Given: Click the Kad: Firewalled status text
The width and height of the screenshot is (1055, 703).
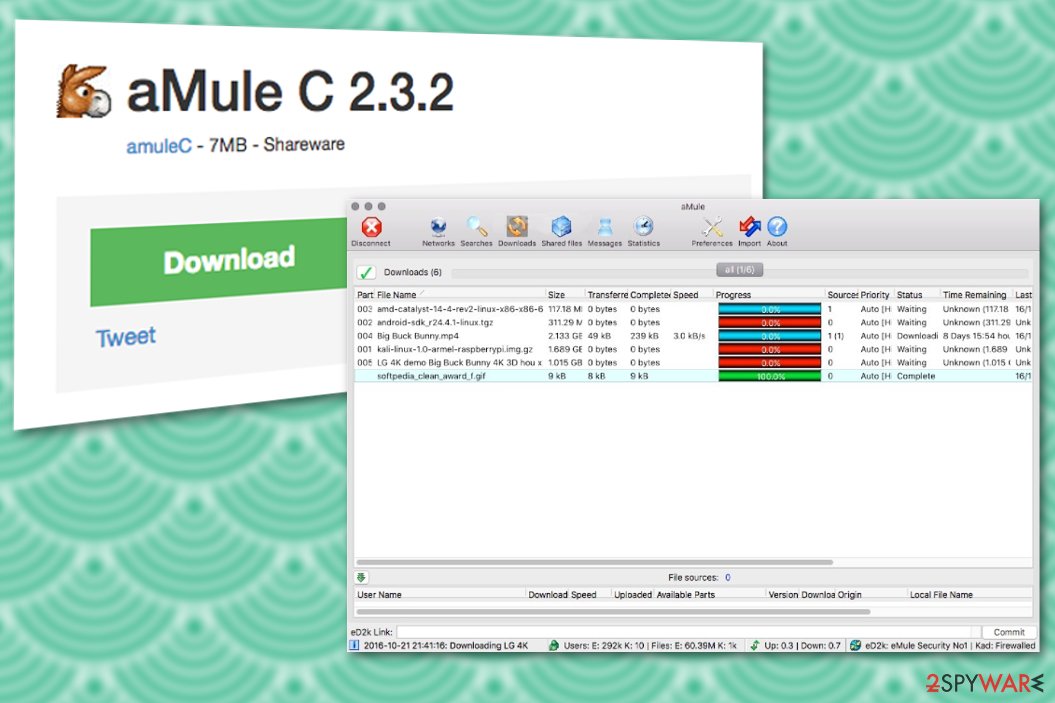Looking at the screenshot, I should [x=1005, y=645].
